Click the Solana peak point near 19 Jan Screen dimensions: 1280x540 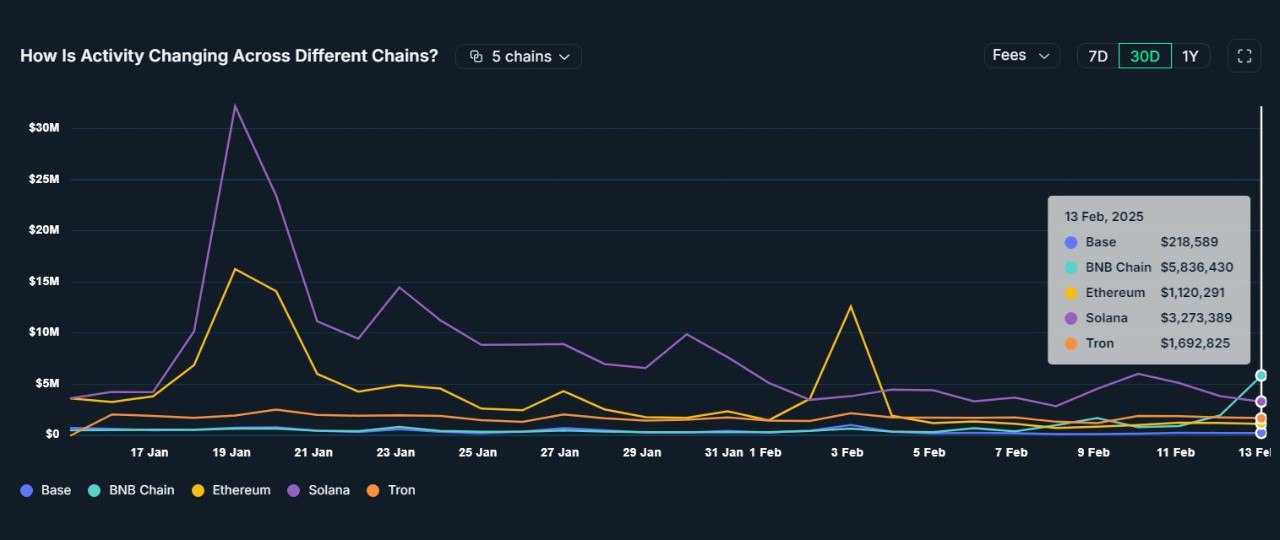(235, 105)
